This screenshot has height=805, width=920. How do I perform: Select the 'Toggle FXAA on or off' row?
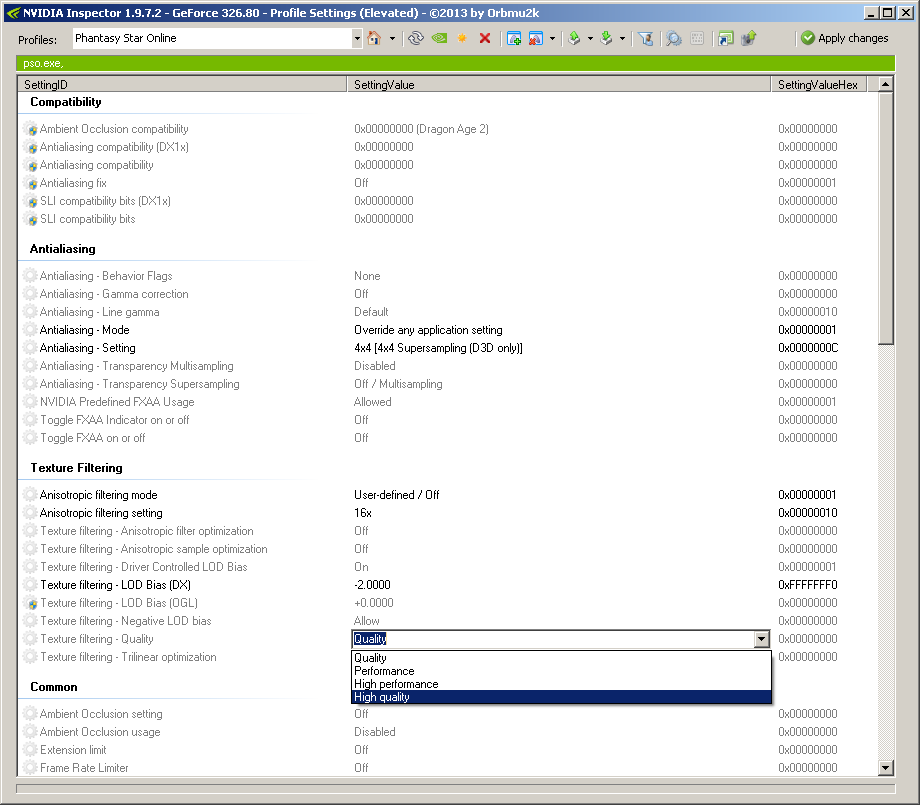(x=448, y=438)
